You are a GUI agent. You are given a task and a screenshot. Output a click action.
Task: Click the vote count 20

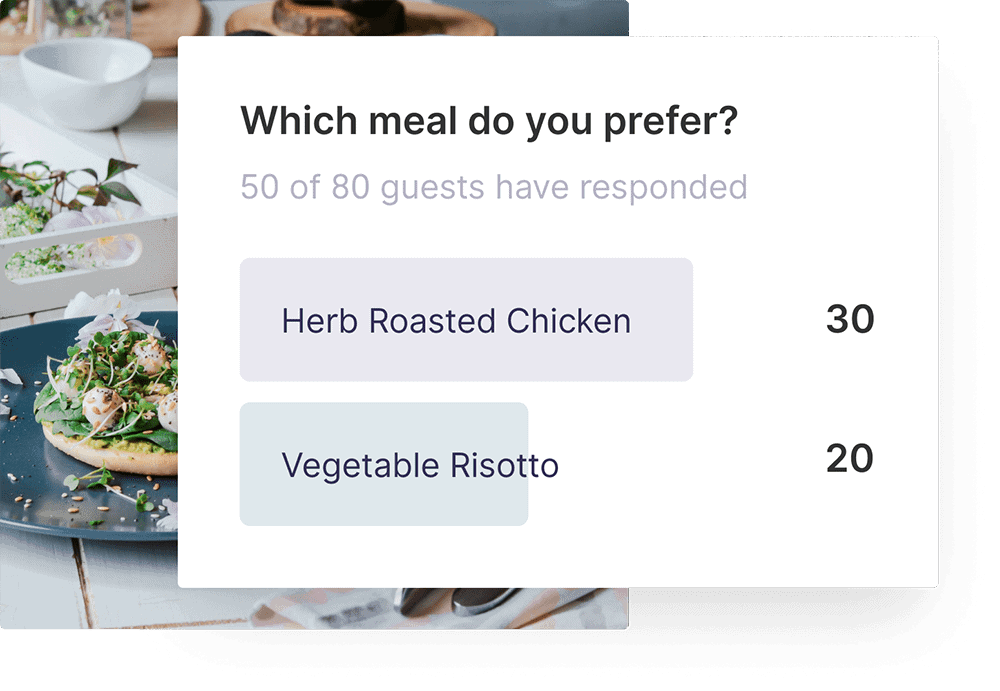tap(850, 459)
